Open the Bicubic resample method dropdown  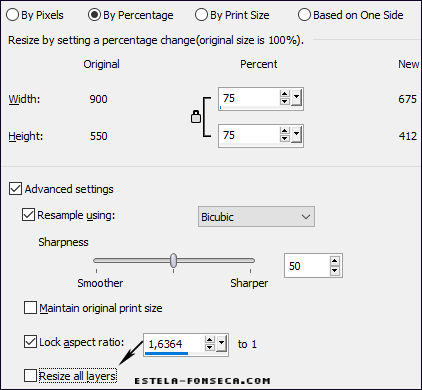tap(256, 217)
